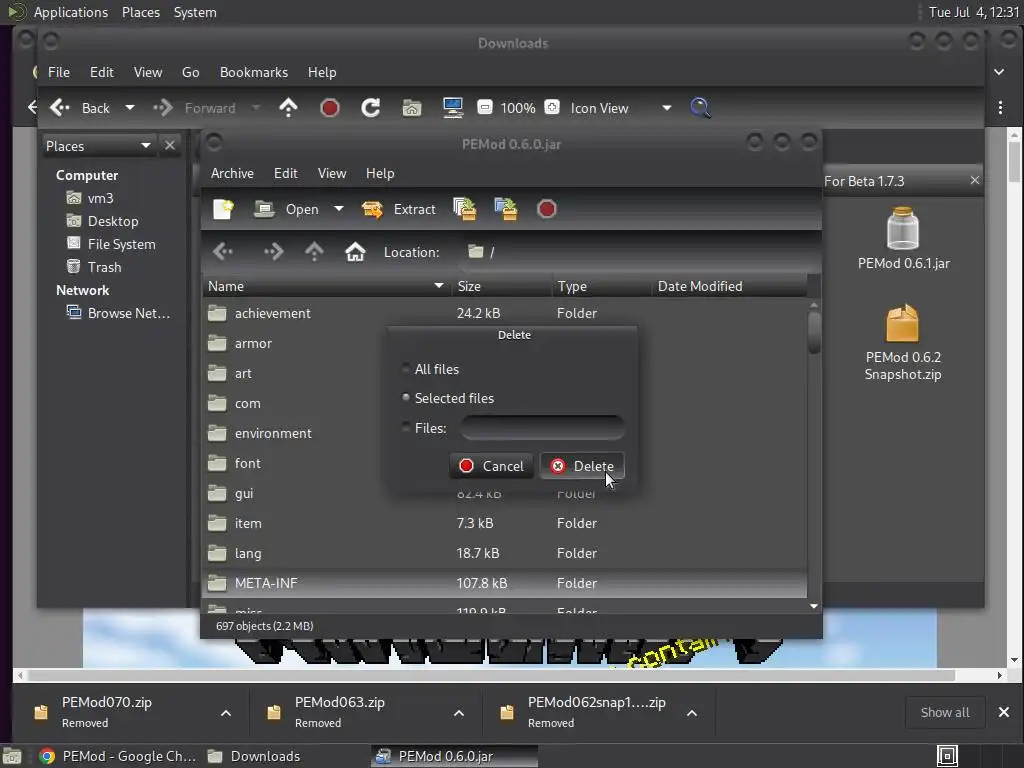Close the Places sidebar pane
Image resolution: width=1024 pixels, height=768 pixels.
[170, 145]
